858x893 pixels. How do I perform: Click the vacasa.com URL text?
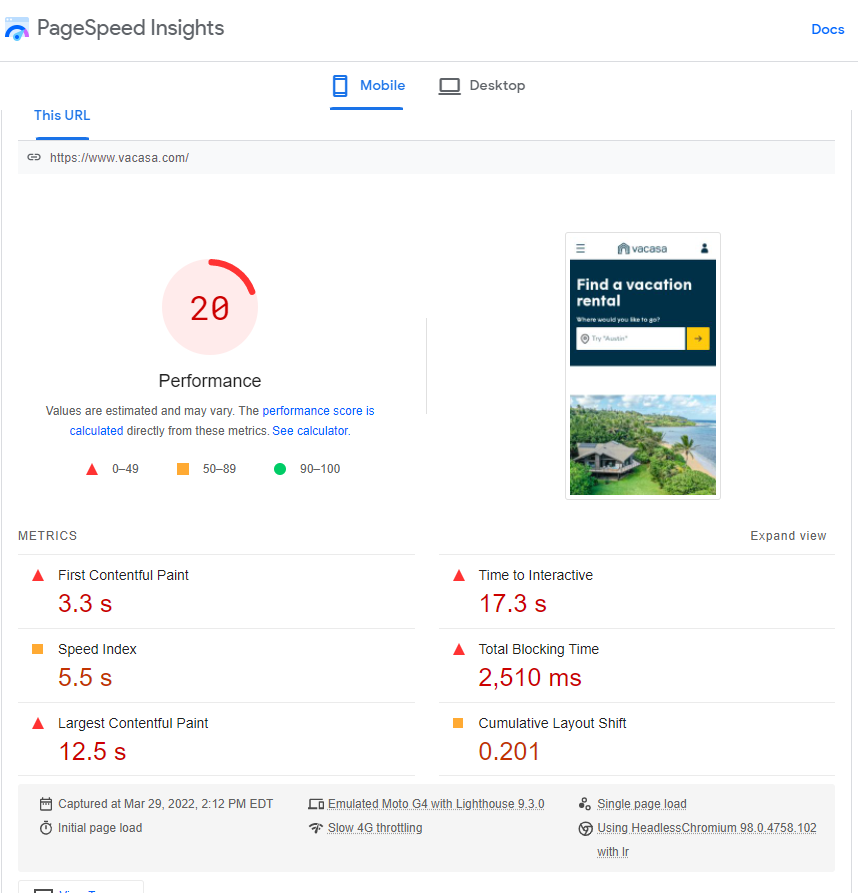point(120,158)
